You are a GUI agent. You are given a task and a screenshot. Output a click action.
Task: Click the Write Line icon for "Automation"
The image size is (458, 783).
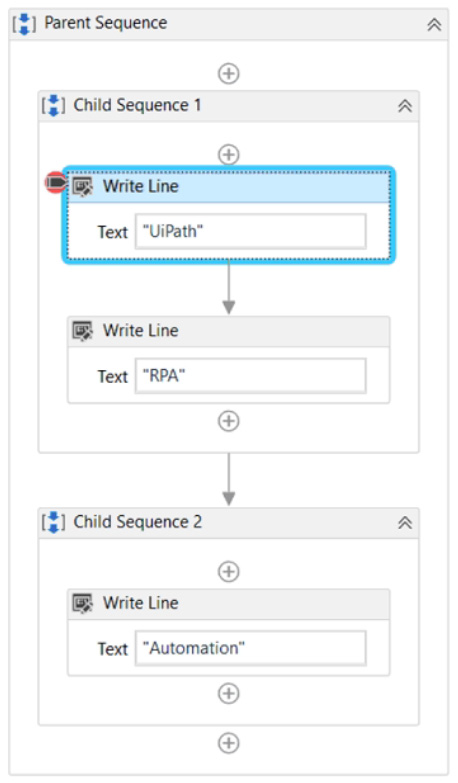coord(82,603)
